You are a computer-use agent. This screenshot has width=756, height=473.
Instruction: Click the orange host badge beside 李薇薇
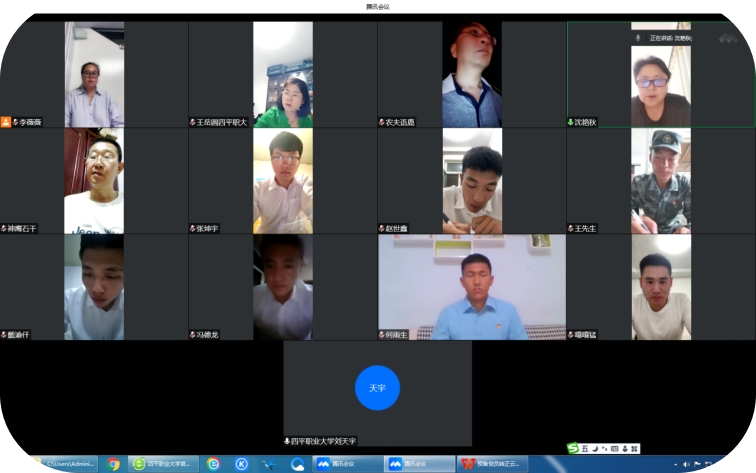click(x=6, y=122)
